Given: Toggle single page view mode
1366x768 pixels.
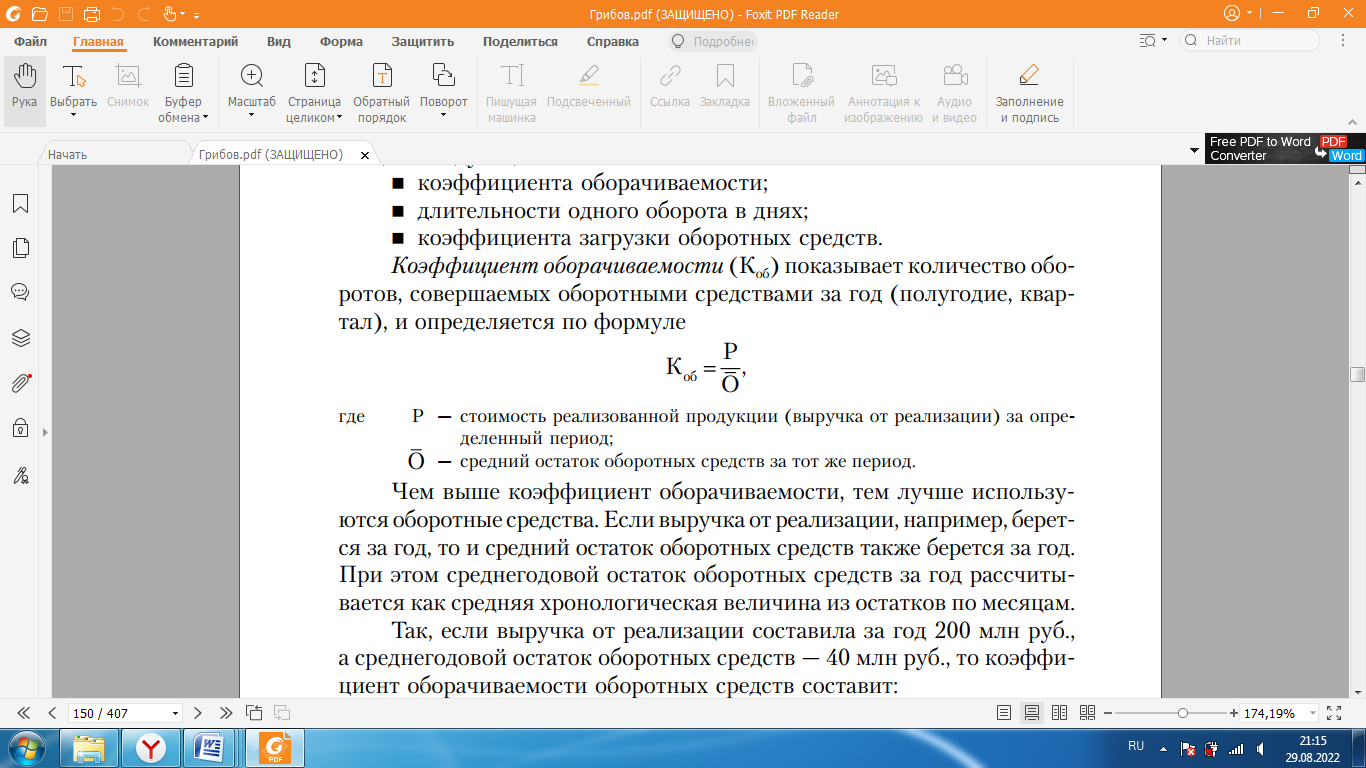Looking at the screenshot, I should click(1004, 713).
